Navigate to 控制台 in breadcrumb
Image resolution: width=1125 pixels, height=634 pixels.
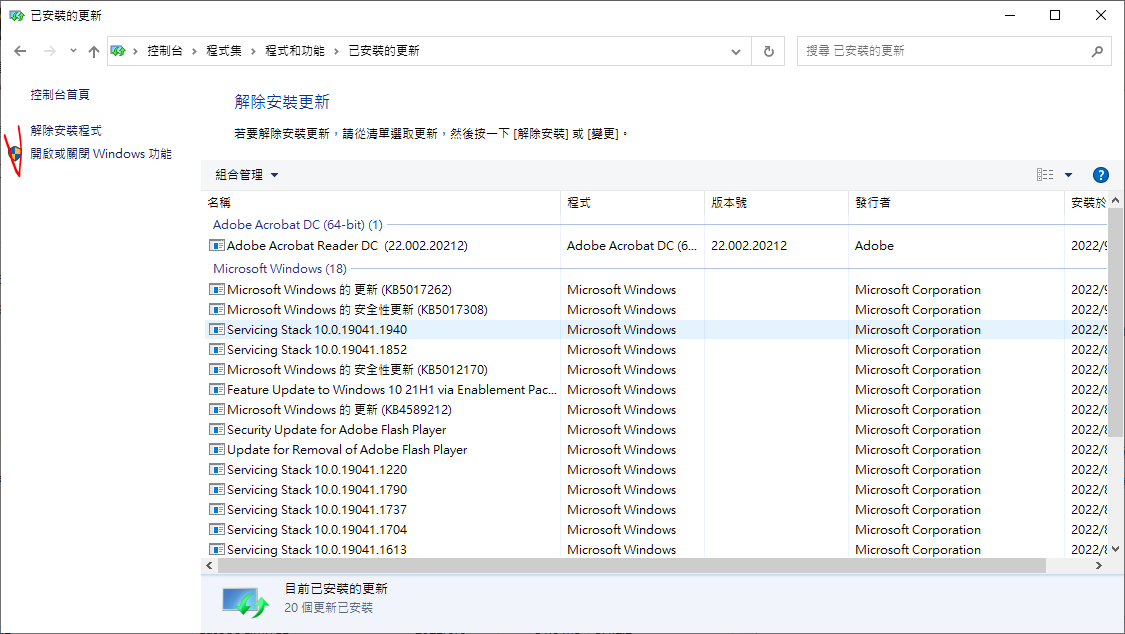pyautogui.click(x=165, y=51)
